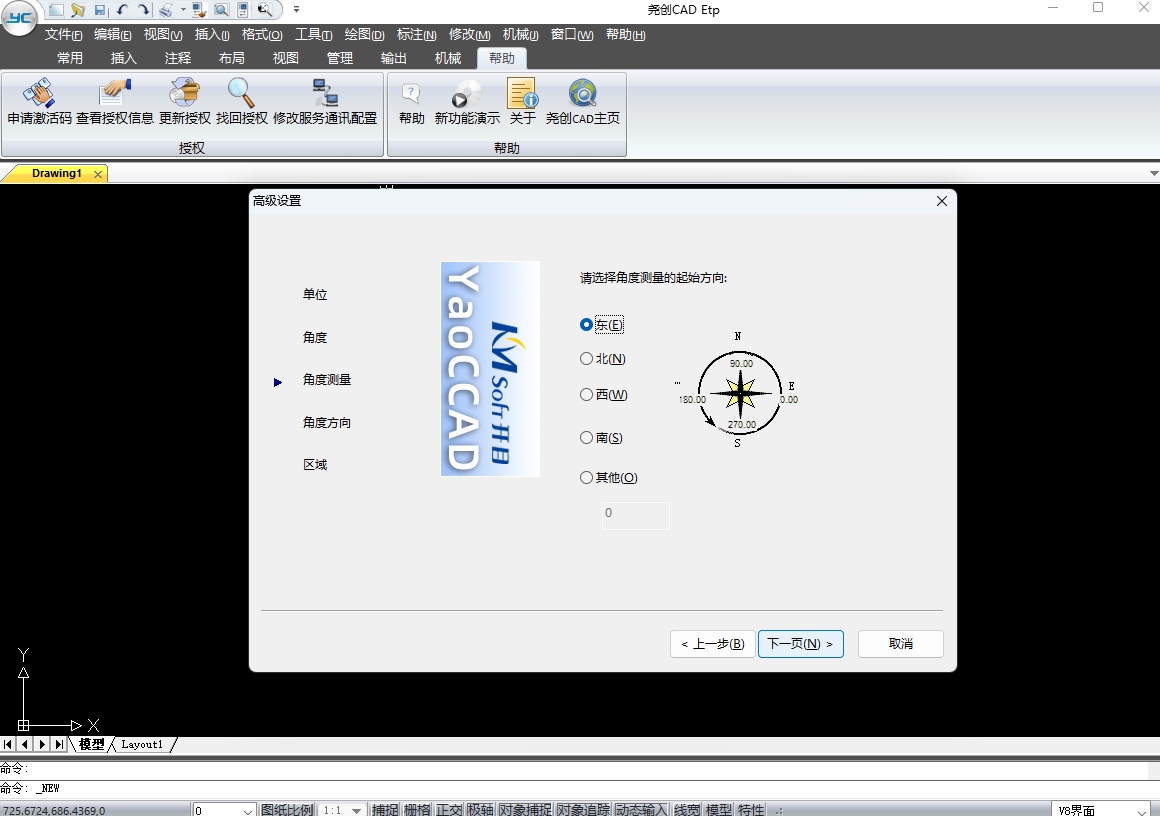Screen dimensions: 1160x816
Task: Switch to the 模型 layout tab
Action: pyautogui.click(x=92, y=744)
